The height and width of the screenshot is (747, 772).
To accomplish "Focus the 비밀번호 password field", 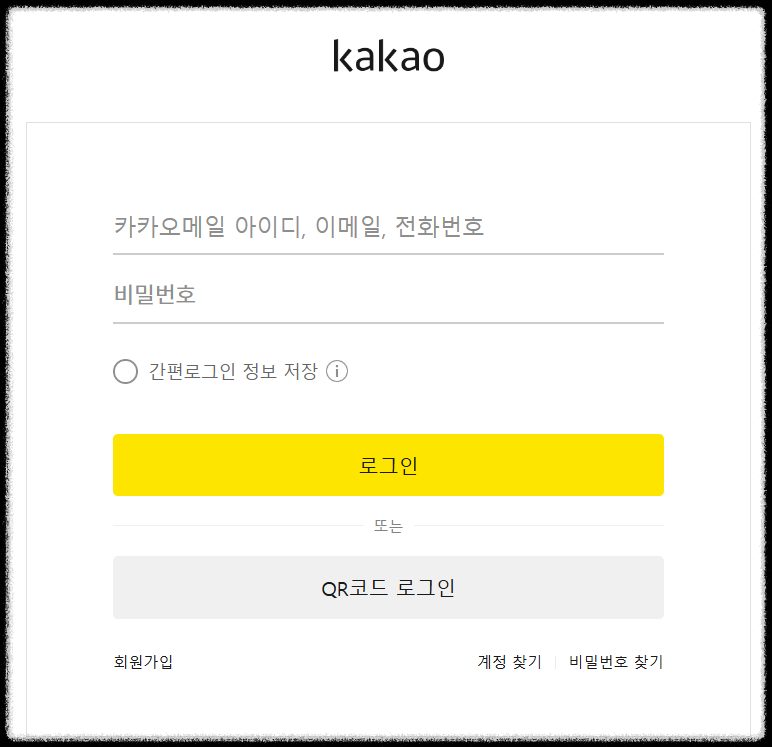I will pyautogui.click(x=388, y=294).
